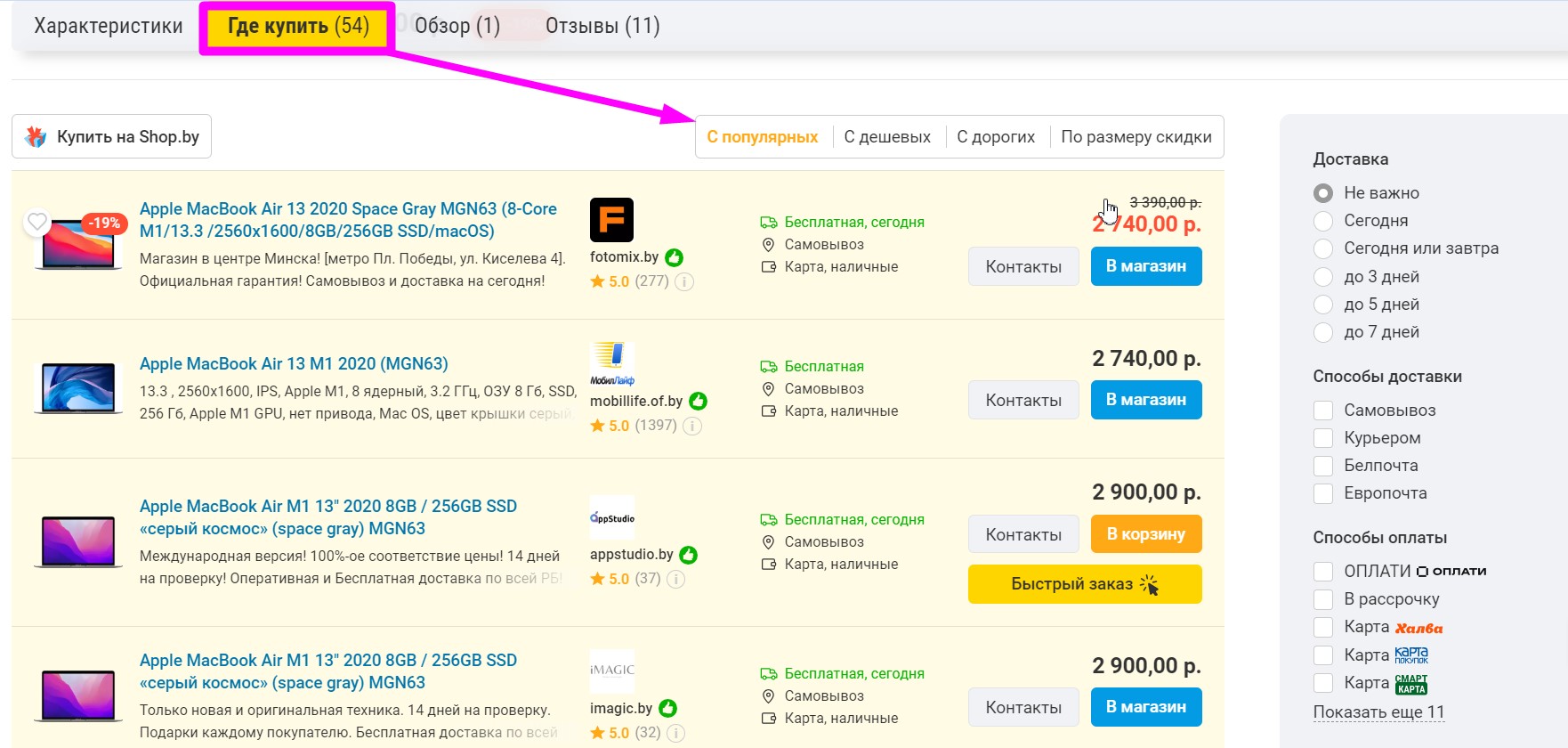Show rating info icon for fotomix.by
The height and width of the screenshot is (748, 1568).
point(684,281)
